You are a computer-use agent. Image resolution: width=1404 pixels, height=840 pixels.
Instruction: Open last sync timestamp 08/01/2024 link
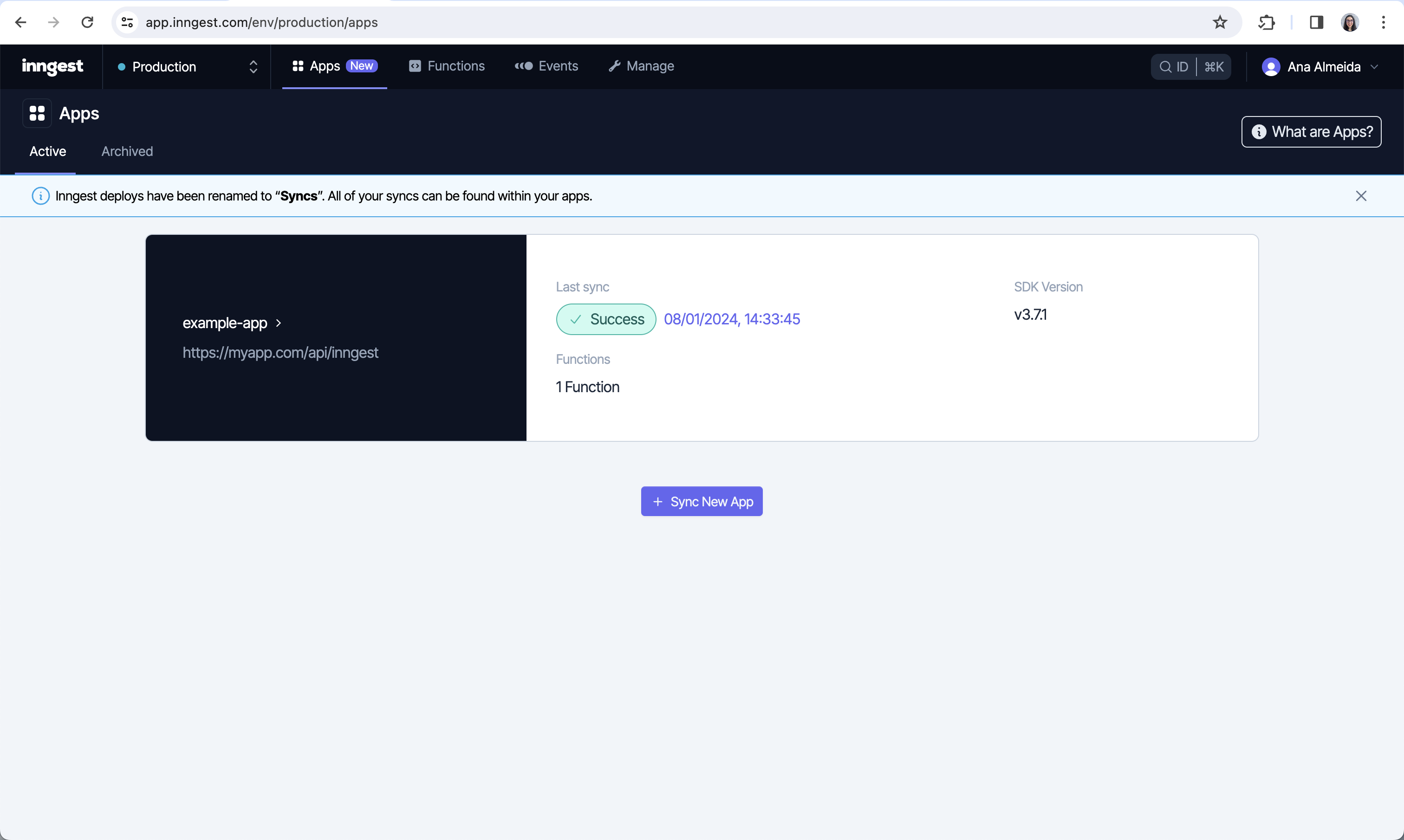tap(731, 319)
